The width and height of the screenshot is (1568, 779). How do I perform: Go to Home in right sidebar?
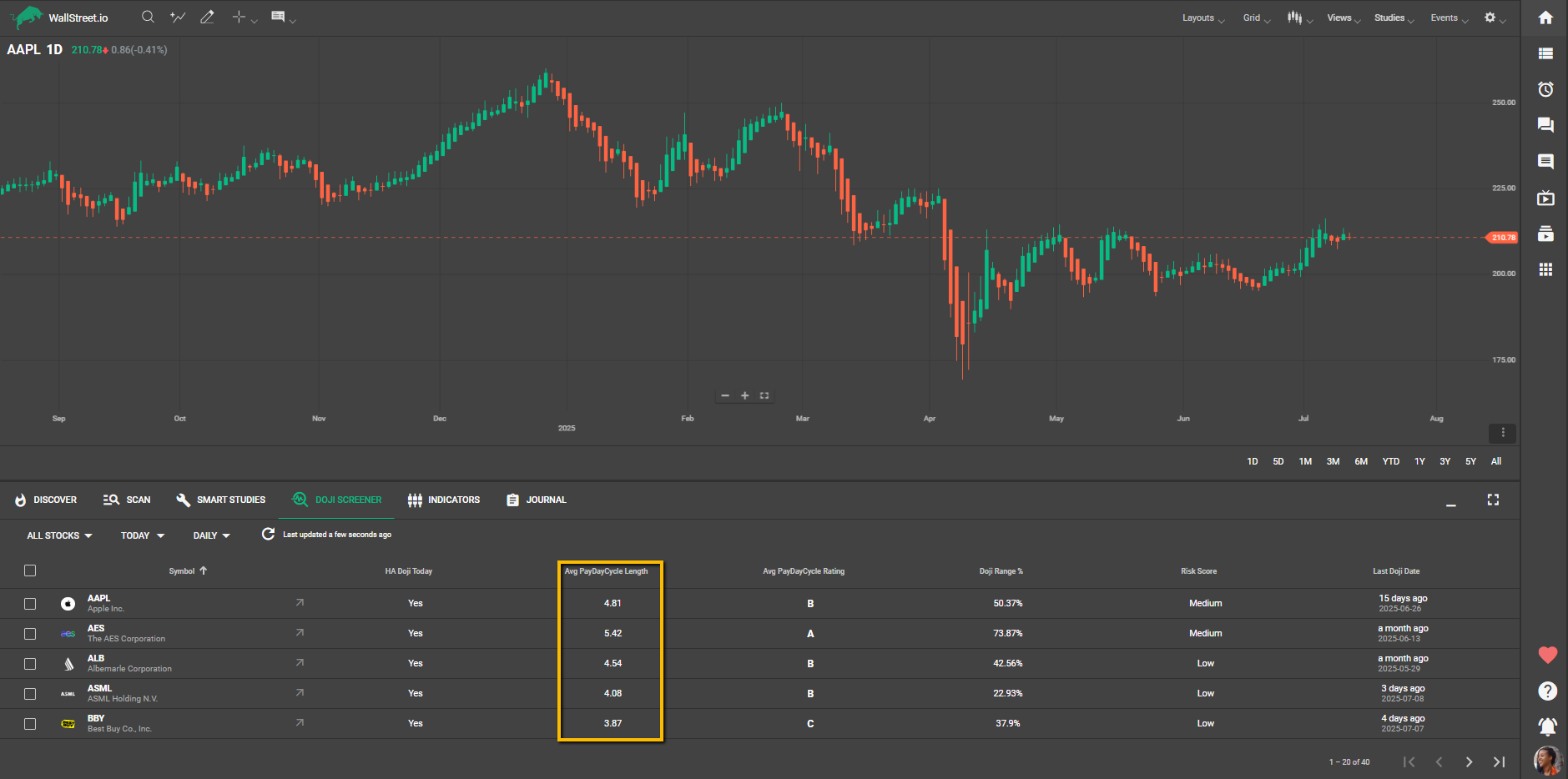point(1545,18)
